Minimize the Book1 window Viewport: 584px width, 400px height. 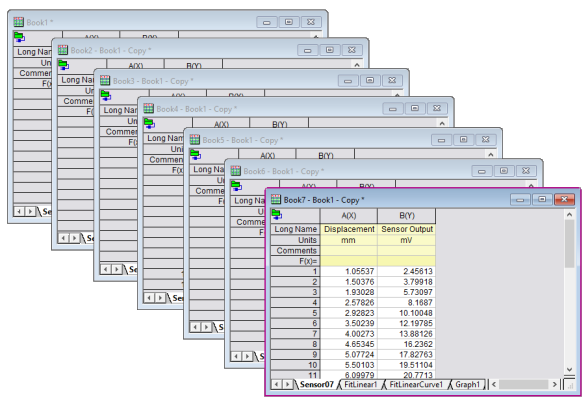[x=267, y=22]
